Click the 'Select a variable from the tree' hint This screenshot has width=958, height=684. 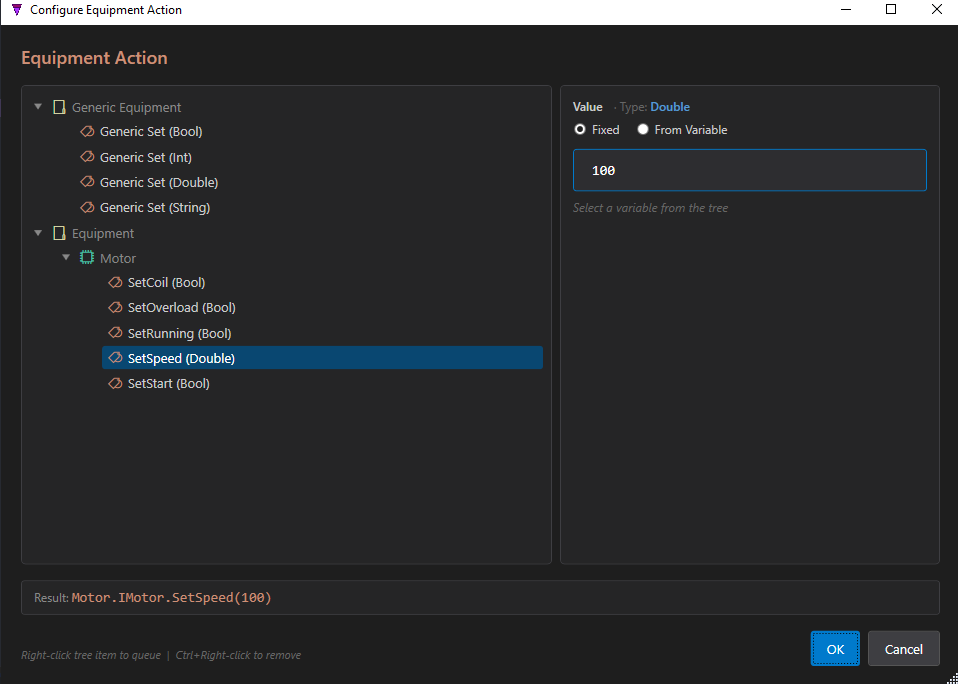(x=651, y=208)
